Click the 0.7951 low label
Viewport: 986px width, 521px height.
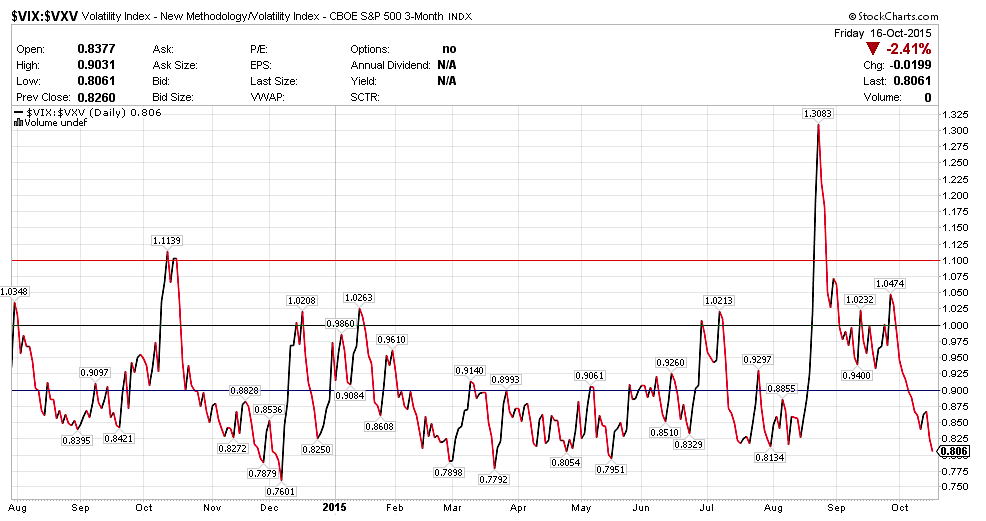[x=611, y=469]
